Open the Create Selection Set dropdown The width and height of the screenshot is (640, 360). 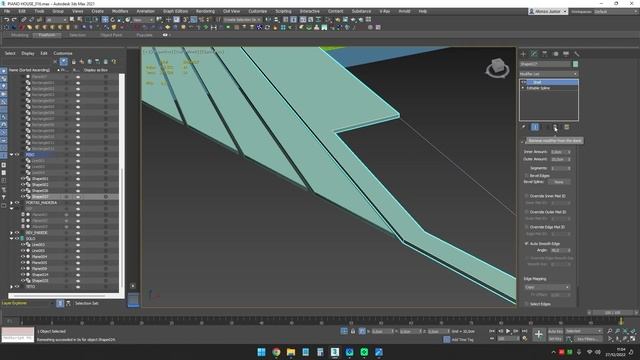coord(242,20)
